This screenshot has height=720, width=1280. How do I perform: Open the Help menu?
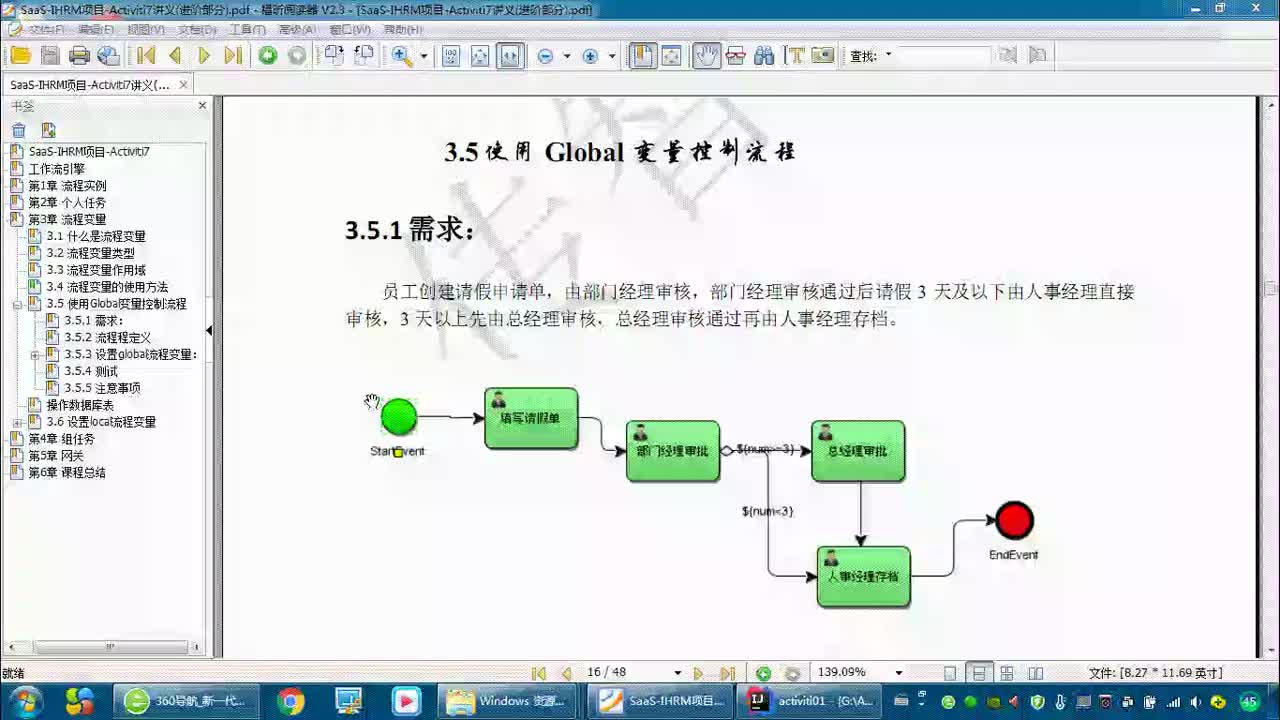tap(403, 30)
